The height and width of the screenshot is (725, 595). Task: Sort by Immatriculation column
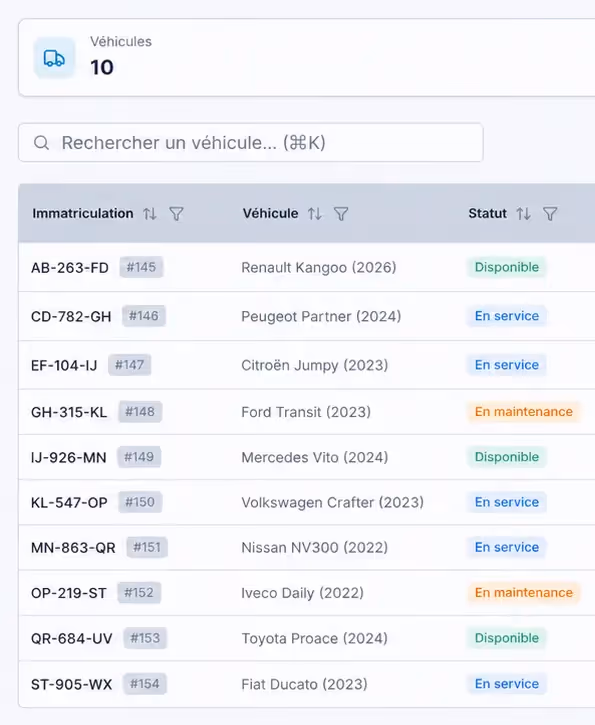(x=150, y=214)
